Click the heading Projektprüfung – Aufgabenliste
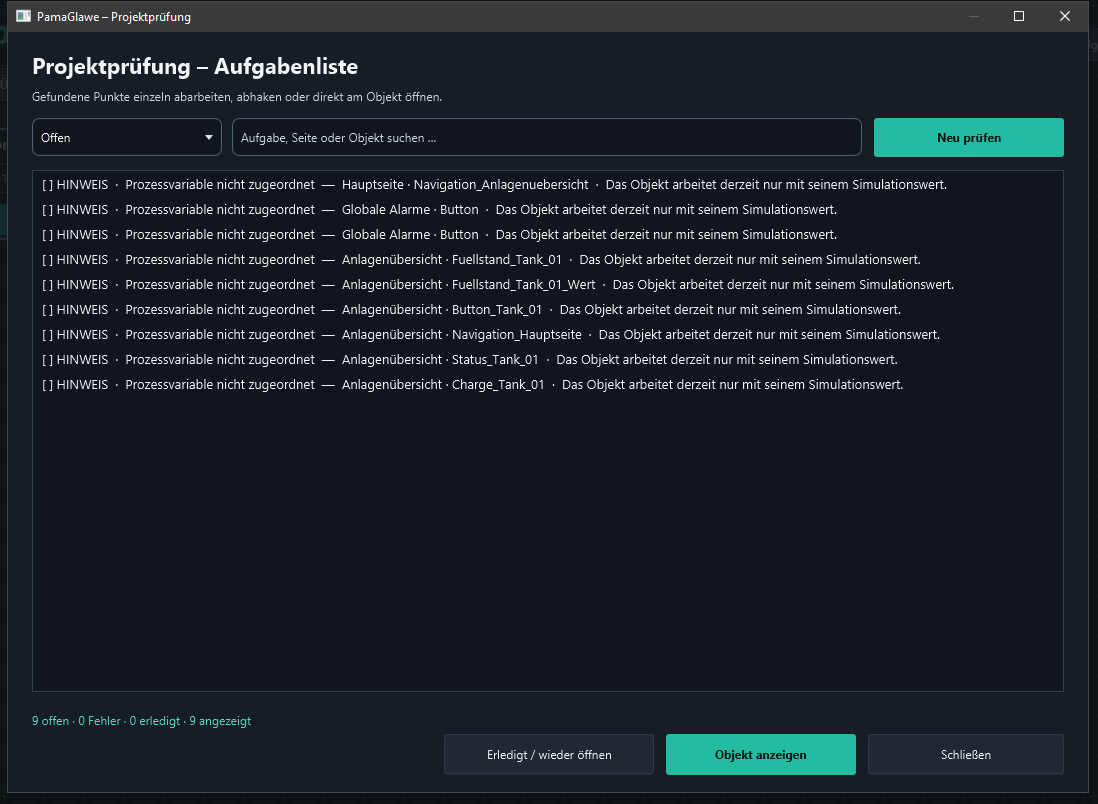This screenshot has height=804, width=1098. tap(195, 67)
